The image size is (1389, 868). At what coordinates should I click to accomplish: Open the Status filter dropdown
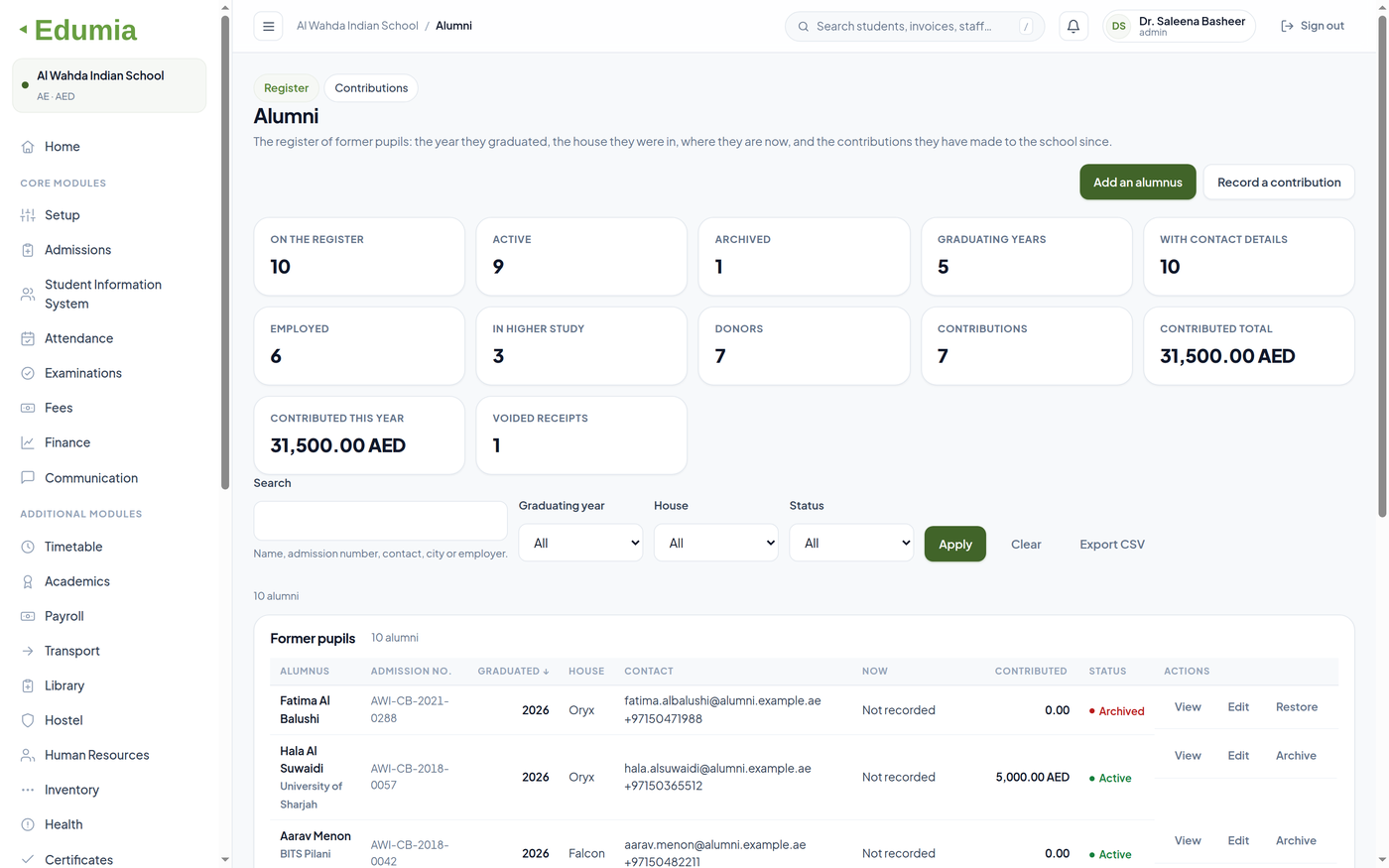pos(851,543)
